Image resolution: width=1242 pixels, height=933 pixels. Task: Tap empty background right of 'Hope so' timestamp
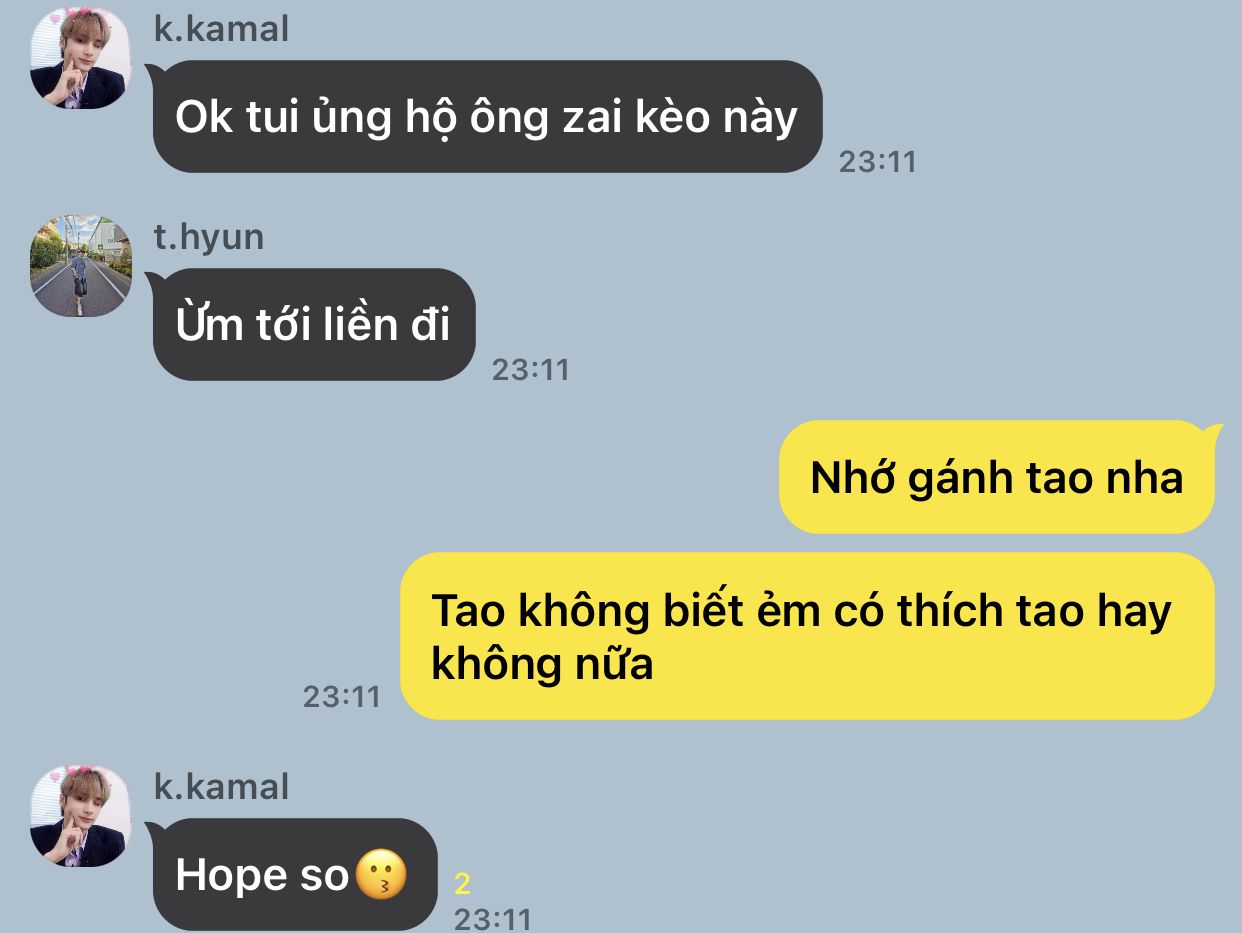(x=880, y=870)
